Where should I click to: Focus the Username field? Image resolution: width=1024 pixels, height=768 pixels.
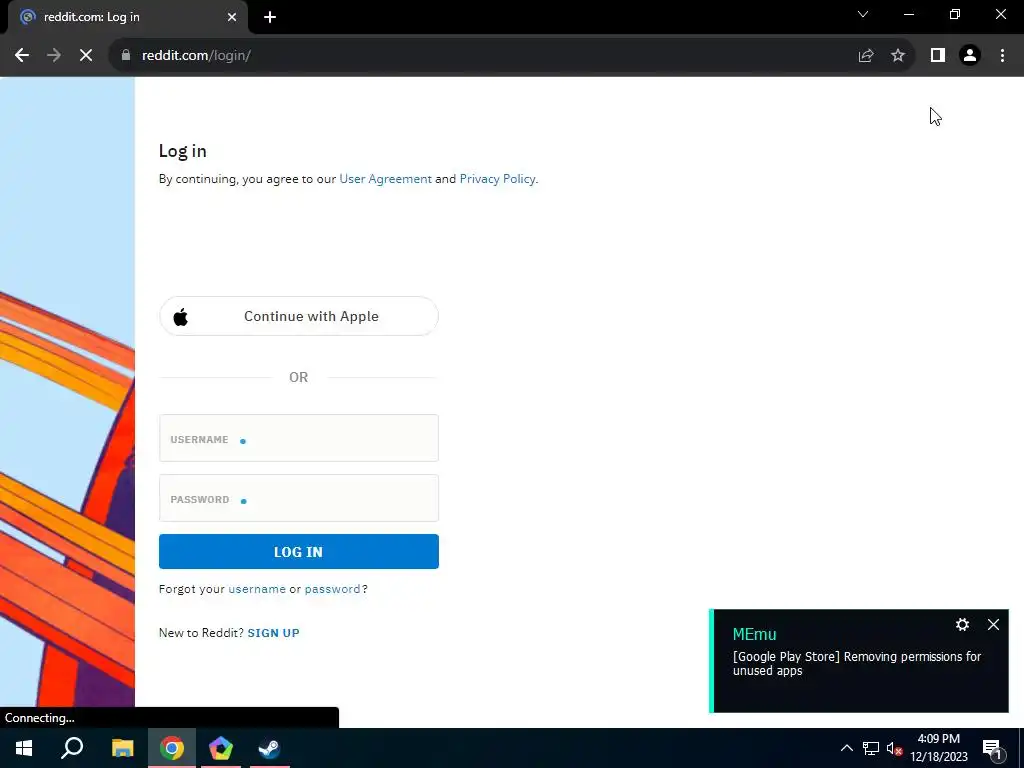298,438
